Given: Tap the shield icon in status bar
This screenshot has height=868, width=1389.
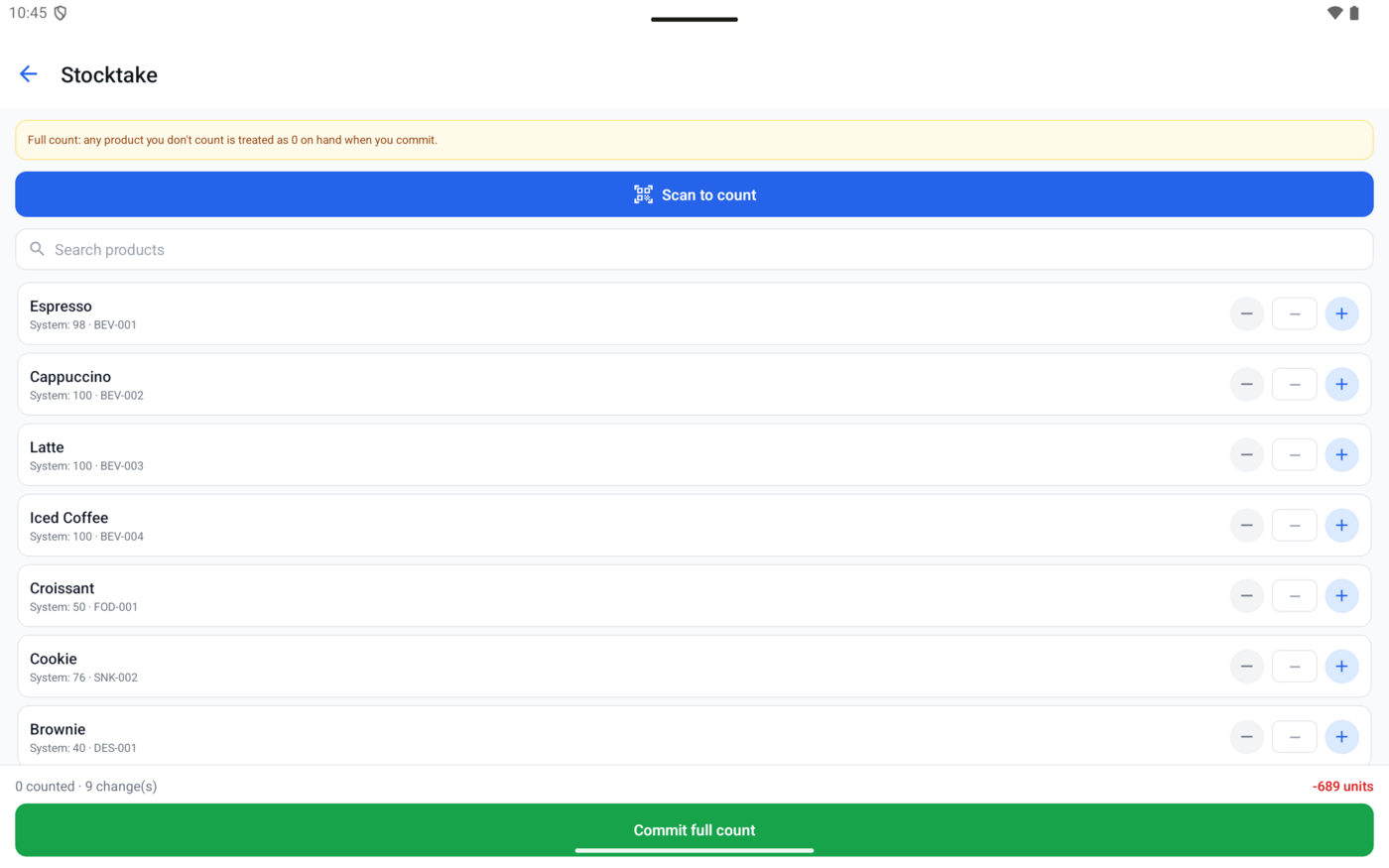Looking at the screenshot, I should [x=61, y=13].
